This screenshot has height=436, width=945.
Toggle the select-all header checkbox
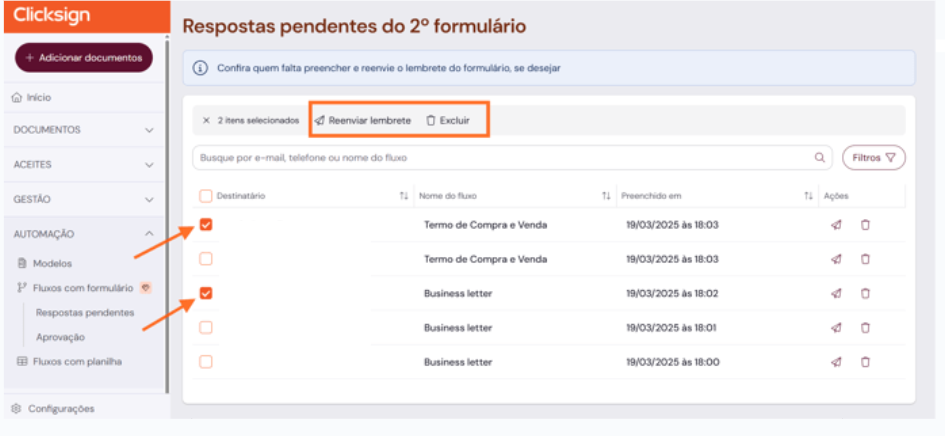click(206, 196)
